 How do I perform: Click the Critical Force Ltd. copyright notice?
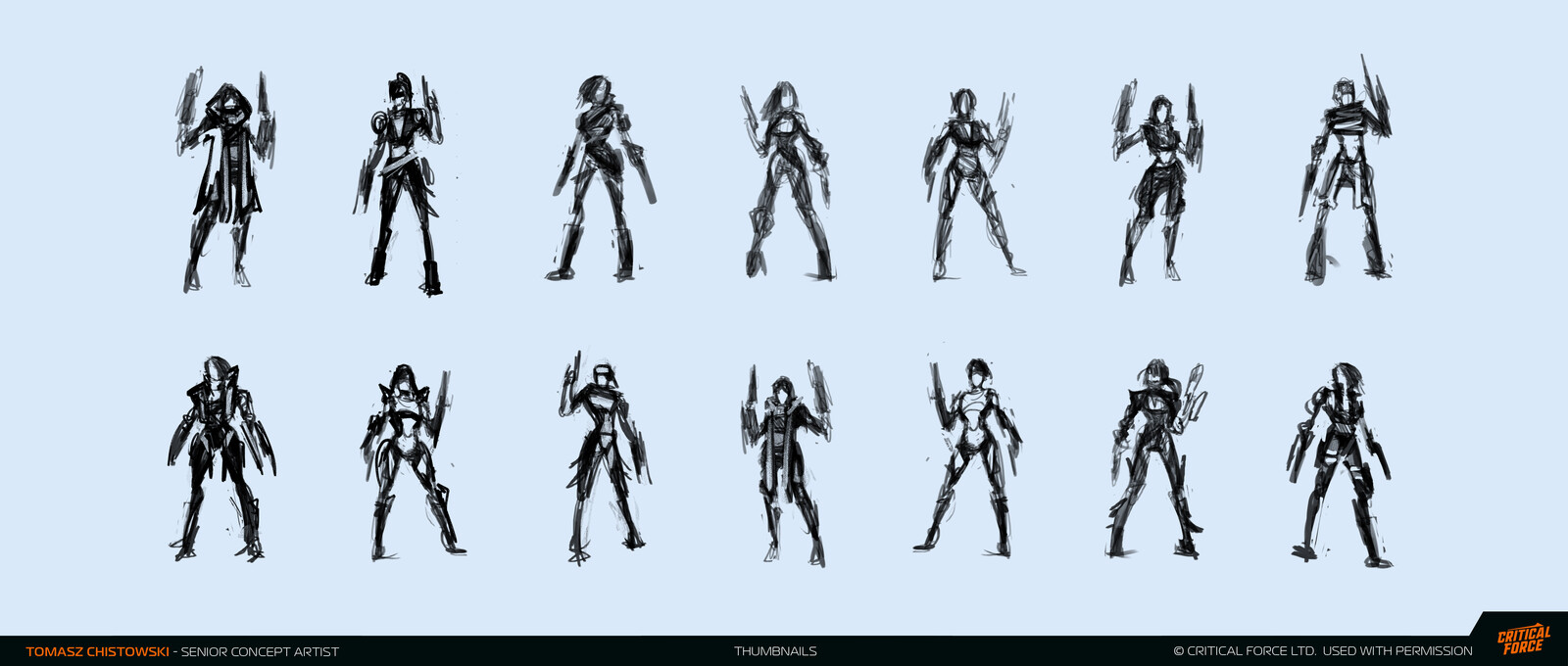pos(1323,651)
